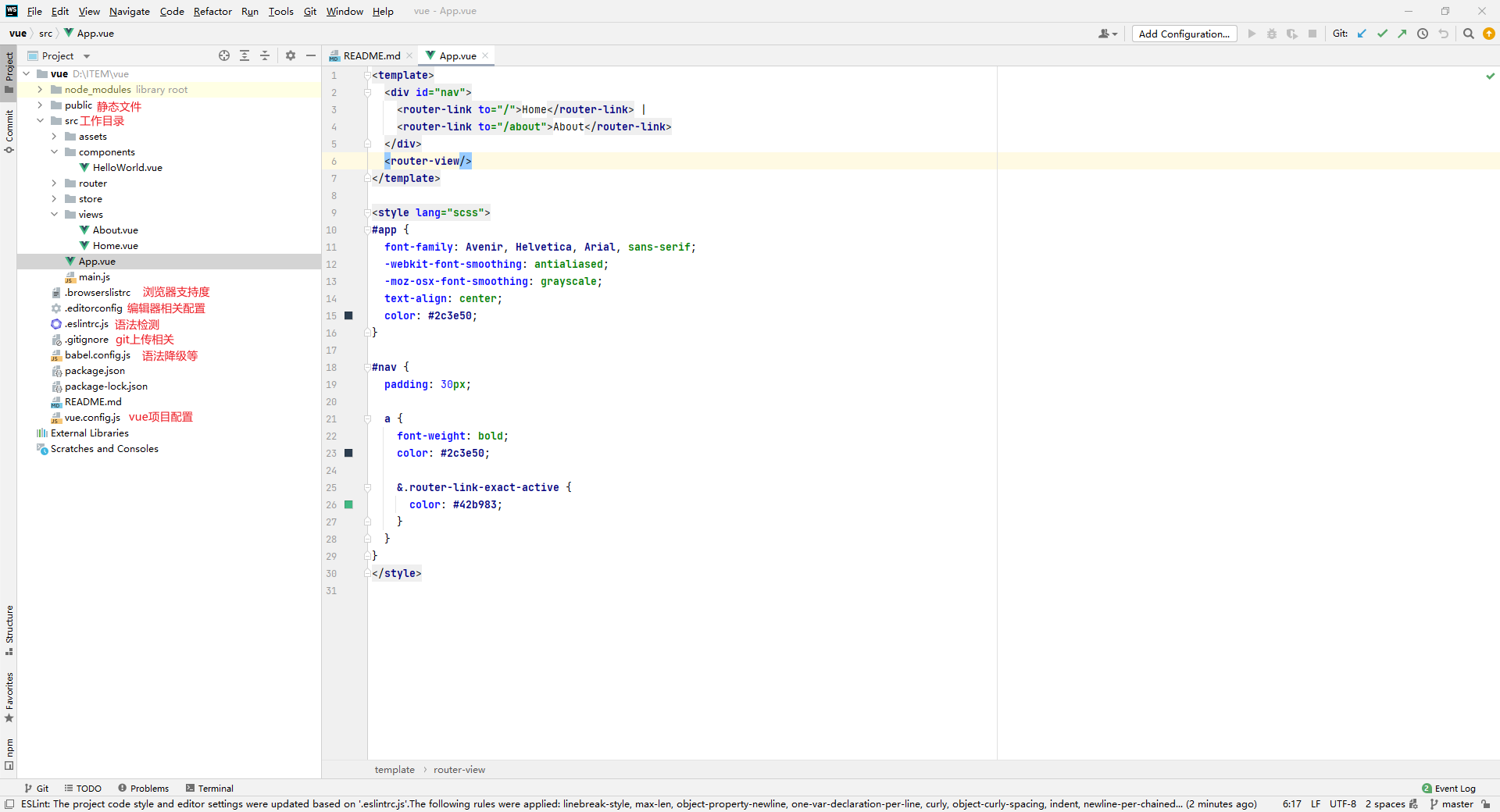Open the File menu

point(34,11)
